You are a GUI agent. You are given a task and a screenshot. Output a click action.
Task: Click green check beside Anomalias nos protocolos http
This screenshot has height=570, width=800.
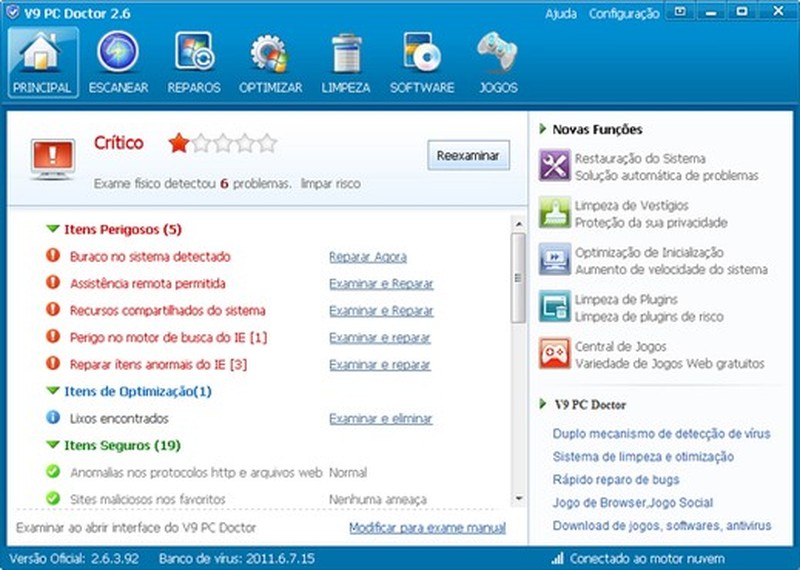(x=53, y=471)
